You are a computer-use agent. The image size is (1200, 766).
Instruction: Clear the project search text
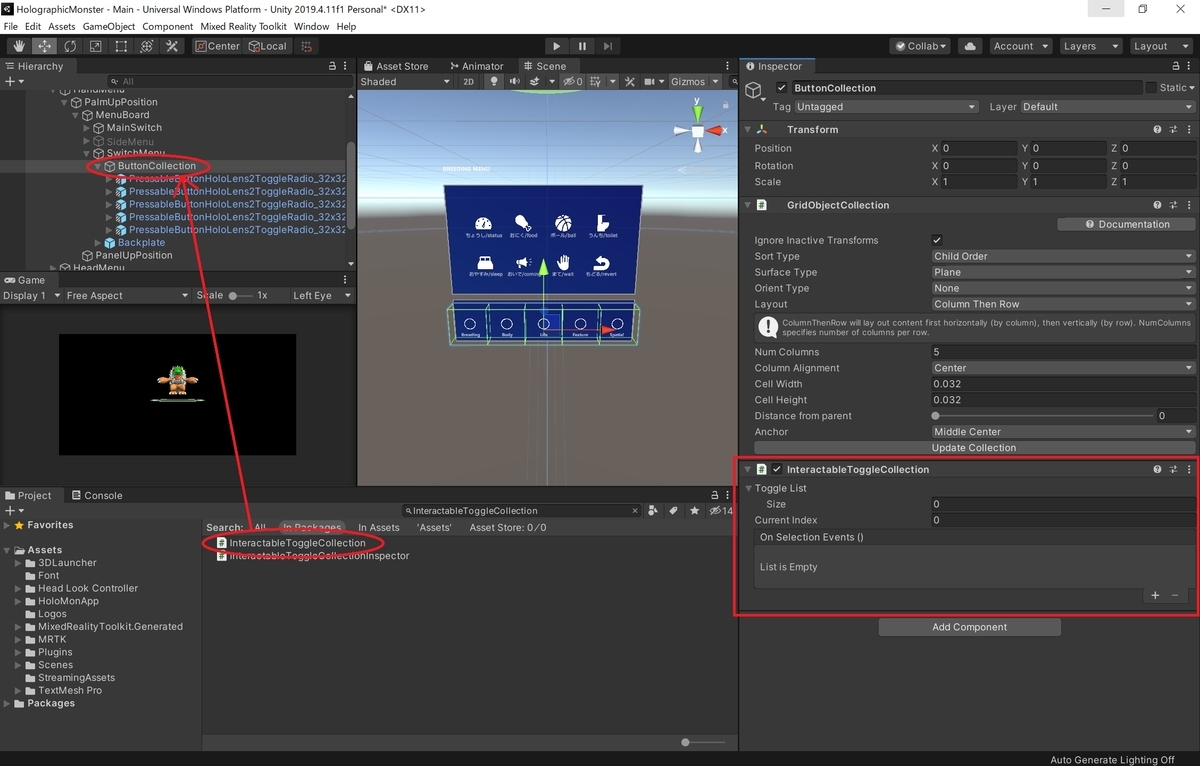(x=635, y=510)
